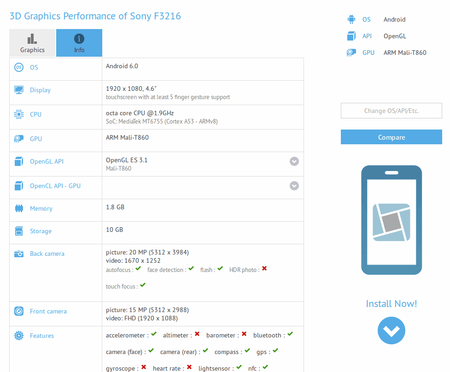Click picture: 15 MP (5312 x 2988) text

(x=147, y=310)
